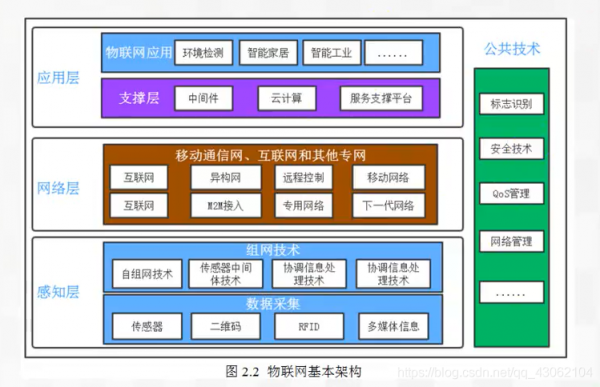Click the 互联网 box beside 异构网
This screenshot has height=387, width=600.
[x=139, y=177]
